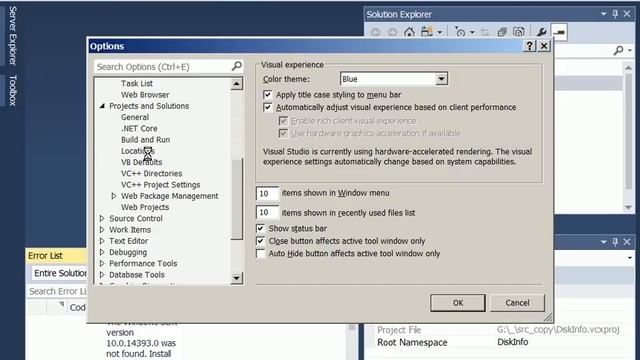The image size is (640, 360).
Task: Click Back arrow in Solution Explorer toolbar
Action: click(x=376, y=32)
